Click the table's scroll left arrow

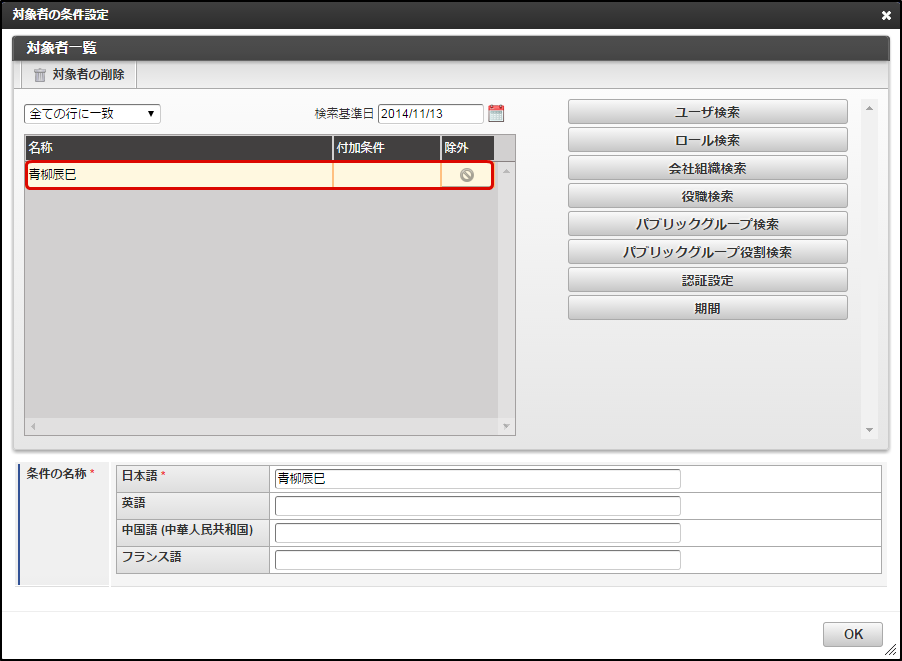coord(33,426)
